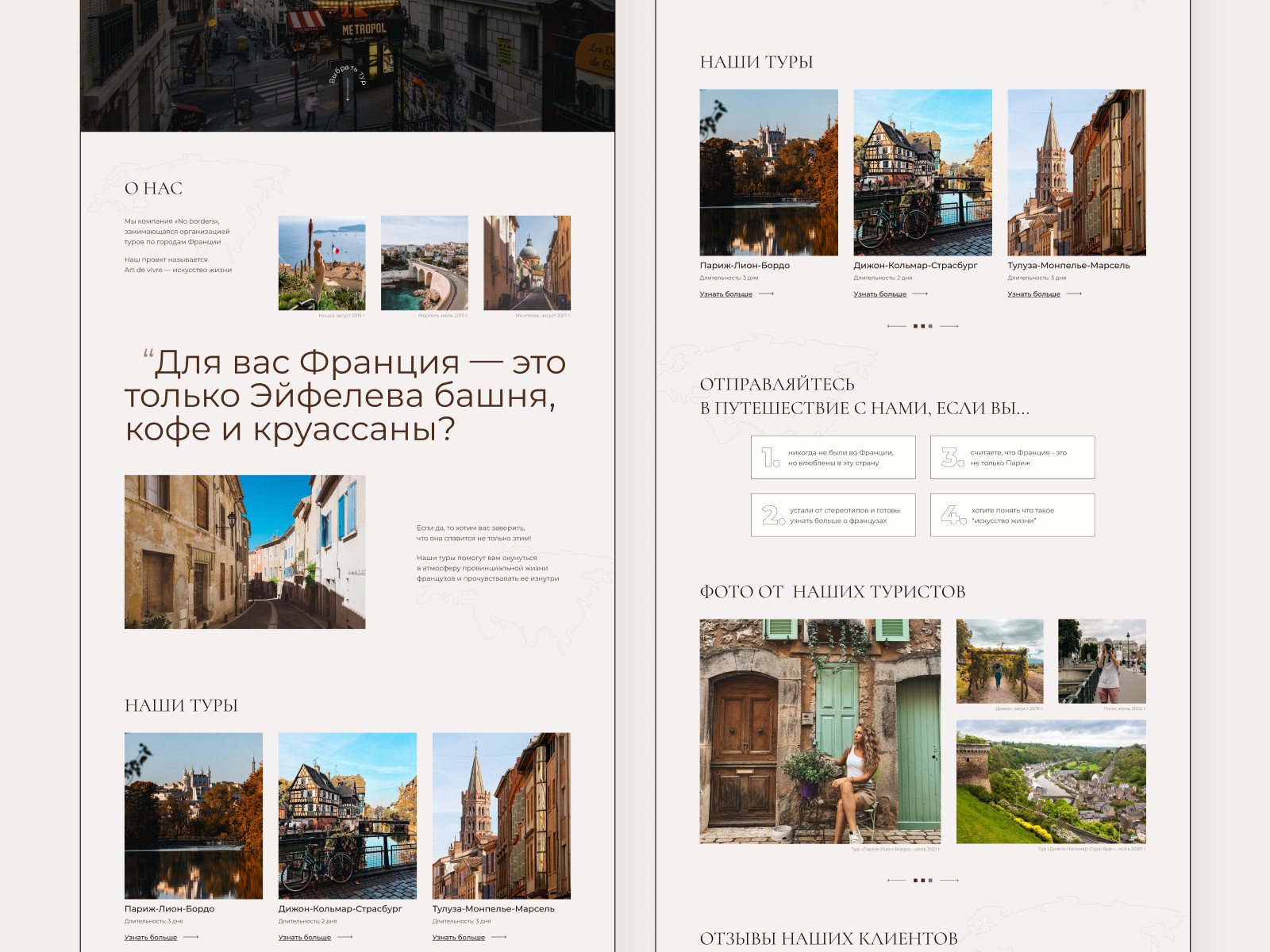1270x952 pixels.
Task: Click next arrow below tourist photos gallery
Action: pyautogui.click(x=949, y=880)
